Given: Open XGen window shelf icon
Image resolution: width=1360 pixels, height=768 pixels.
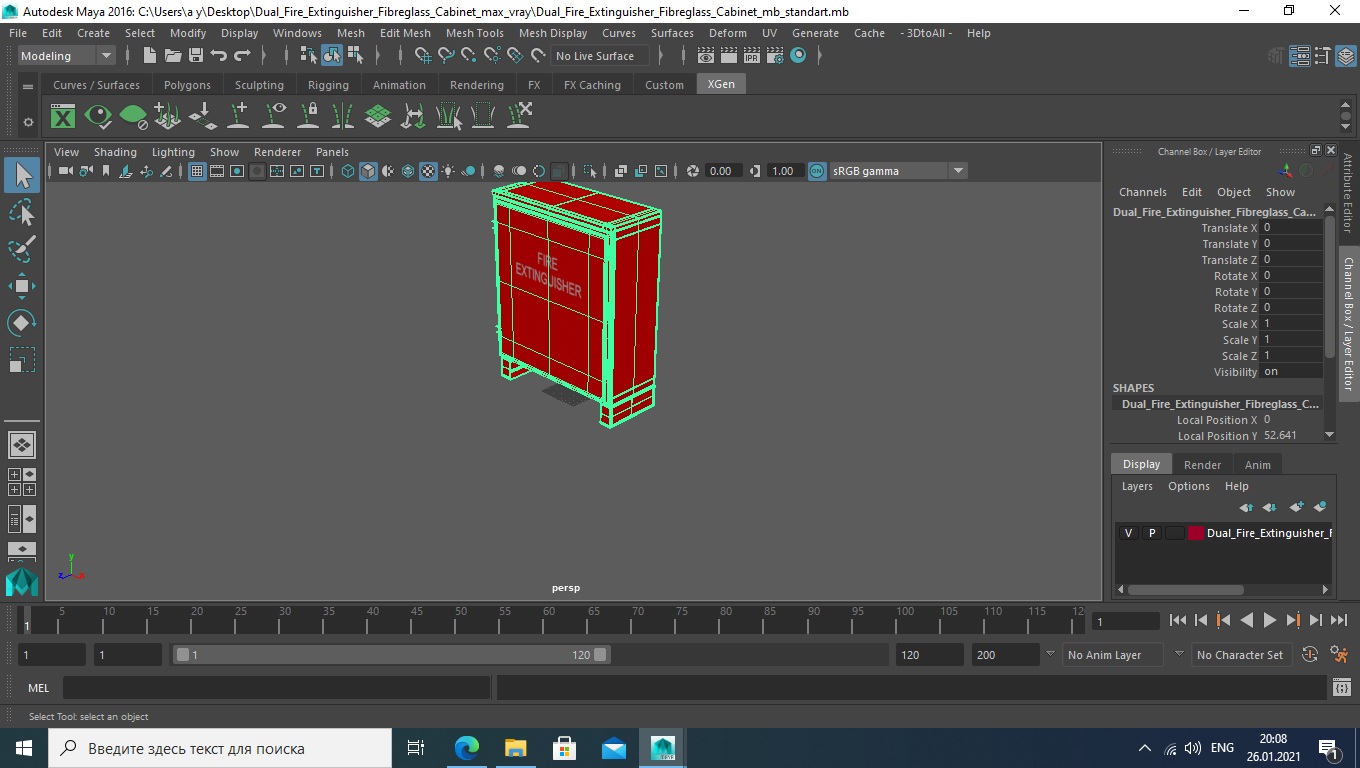Looking at the screenshot, I should 63,116.
